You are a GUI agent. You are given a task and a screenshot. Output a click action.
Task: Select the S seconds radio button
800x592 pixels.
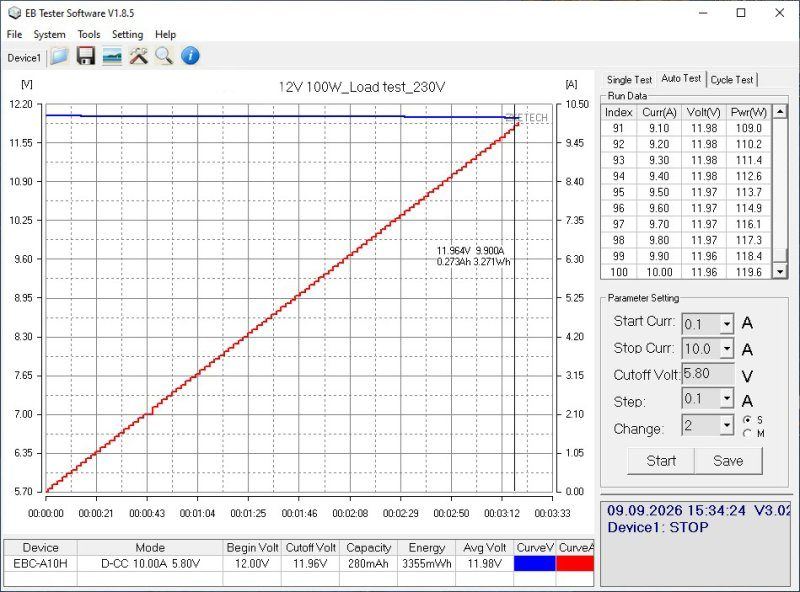[747, 420]
